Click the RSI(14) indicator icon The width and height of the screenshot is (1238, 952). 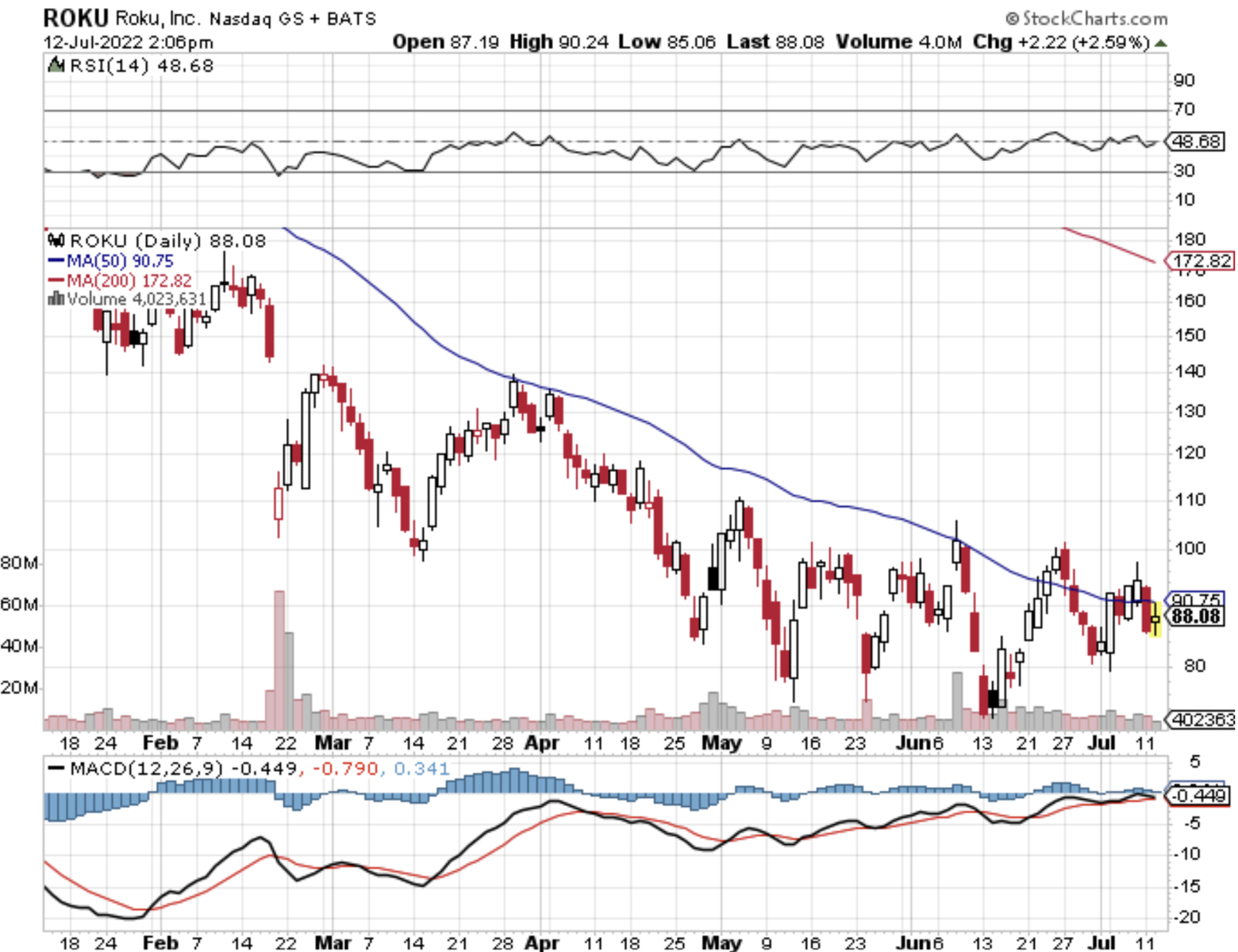(56, 65)
